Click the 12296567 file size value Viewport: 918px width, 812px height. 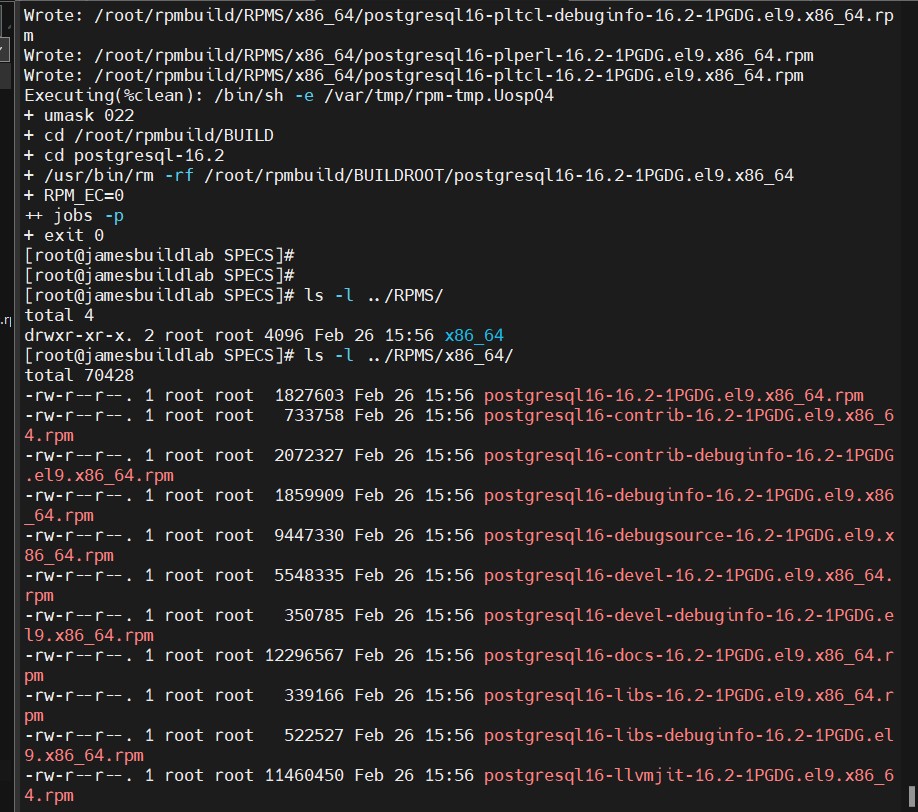tap(304, 655)
